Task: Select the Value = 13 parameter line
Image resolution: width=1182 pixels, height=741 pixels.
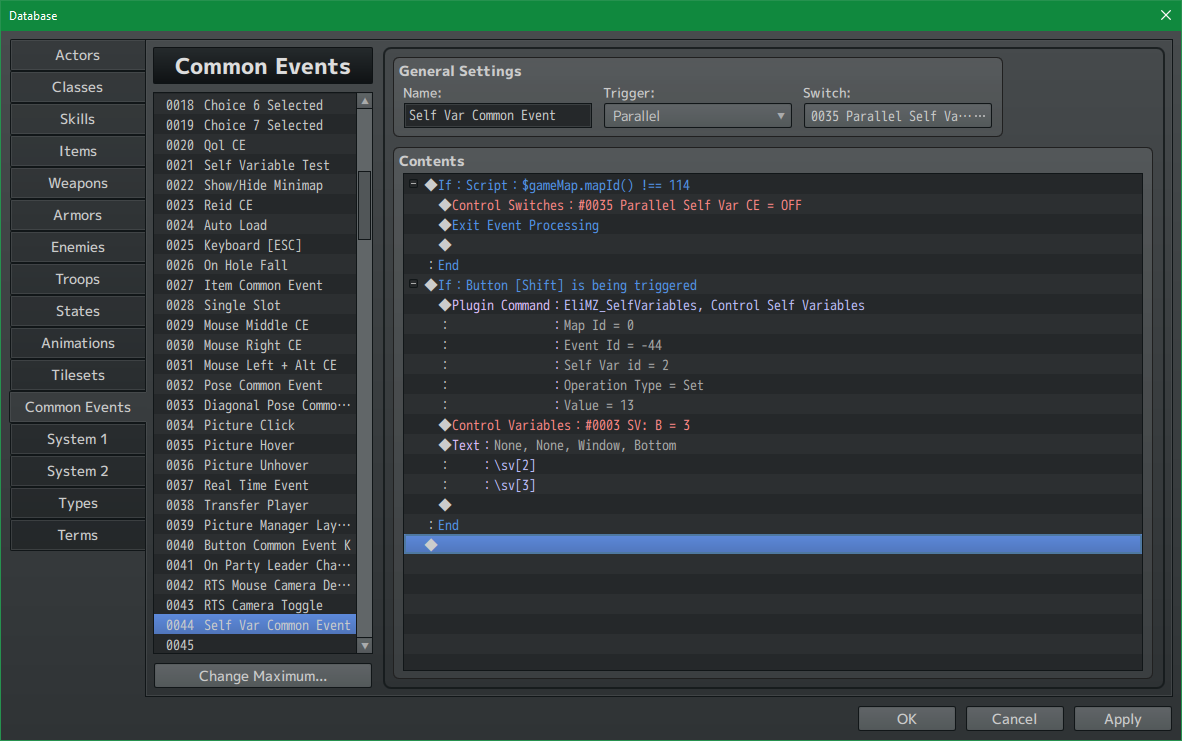Action: tap(773, 405)
